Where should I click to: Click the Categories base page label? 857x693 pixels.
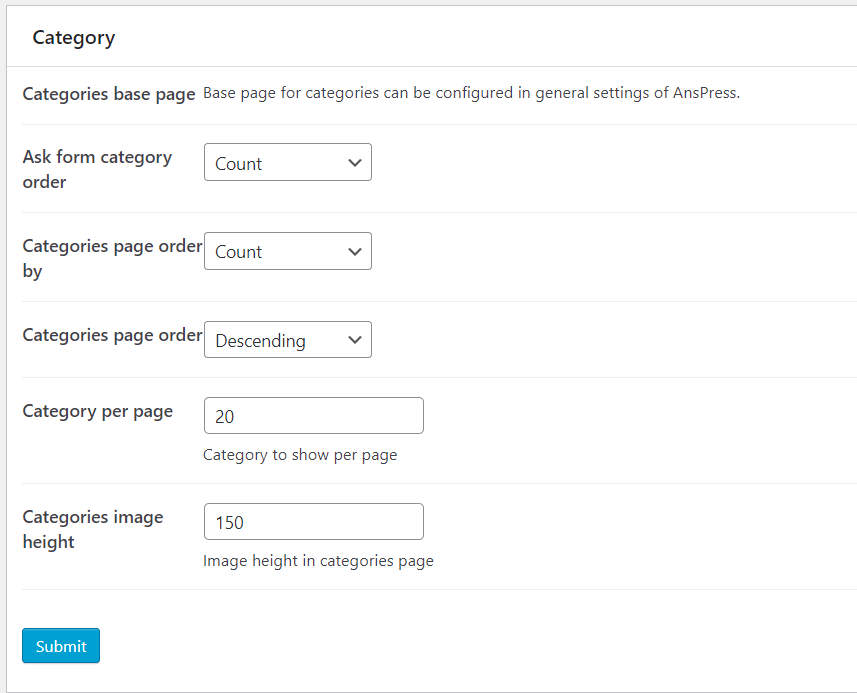click(x=108, y=95)
